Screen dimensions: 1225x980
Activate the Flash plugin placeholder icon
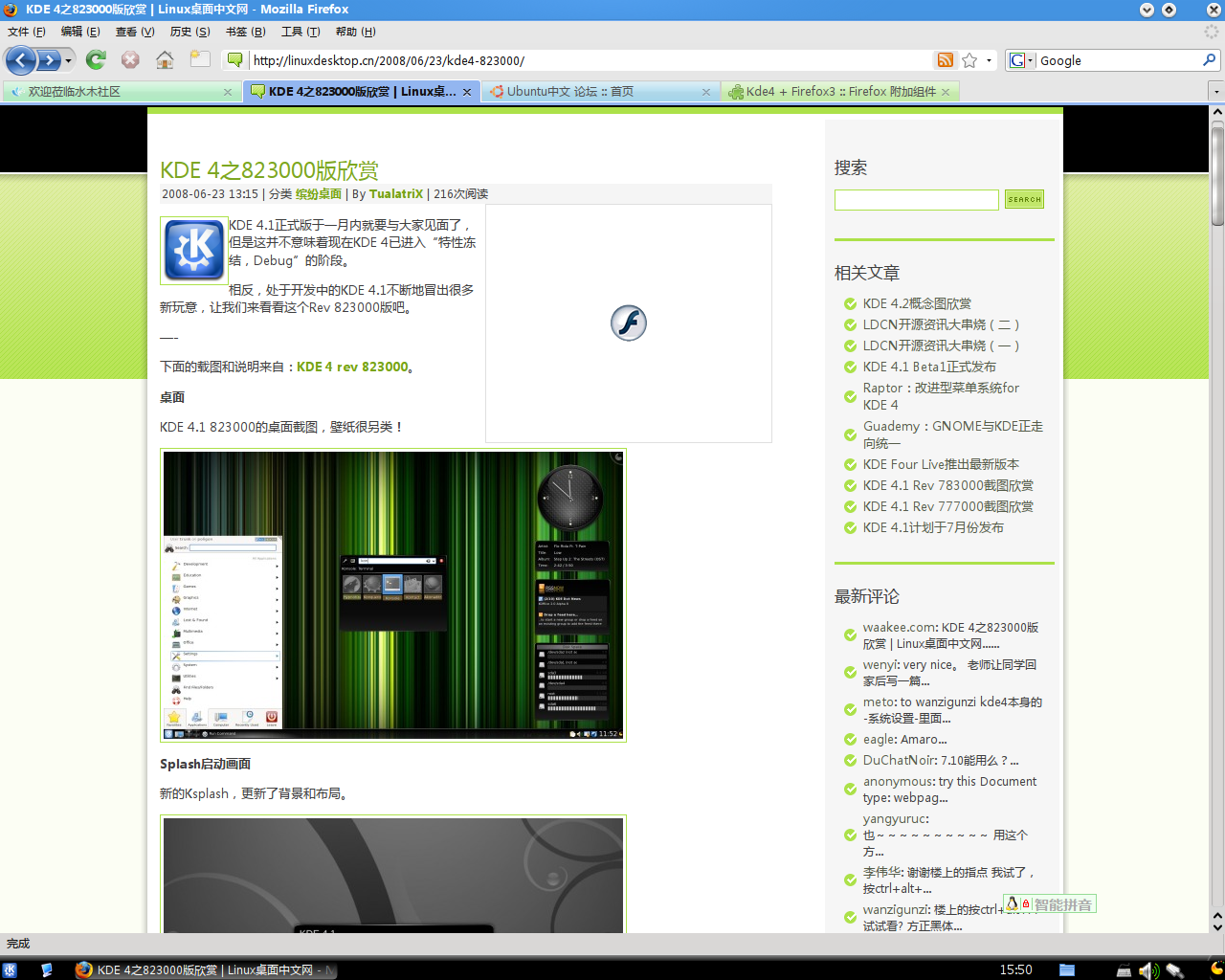pyautogui.click(x=629, y=323)
